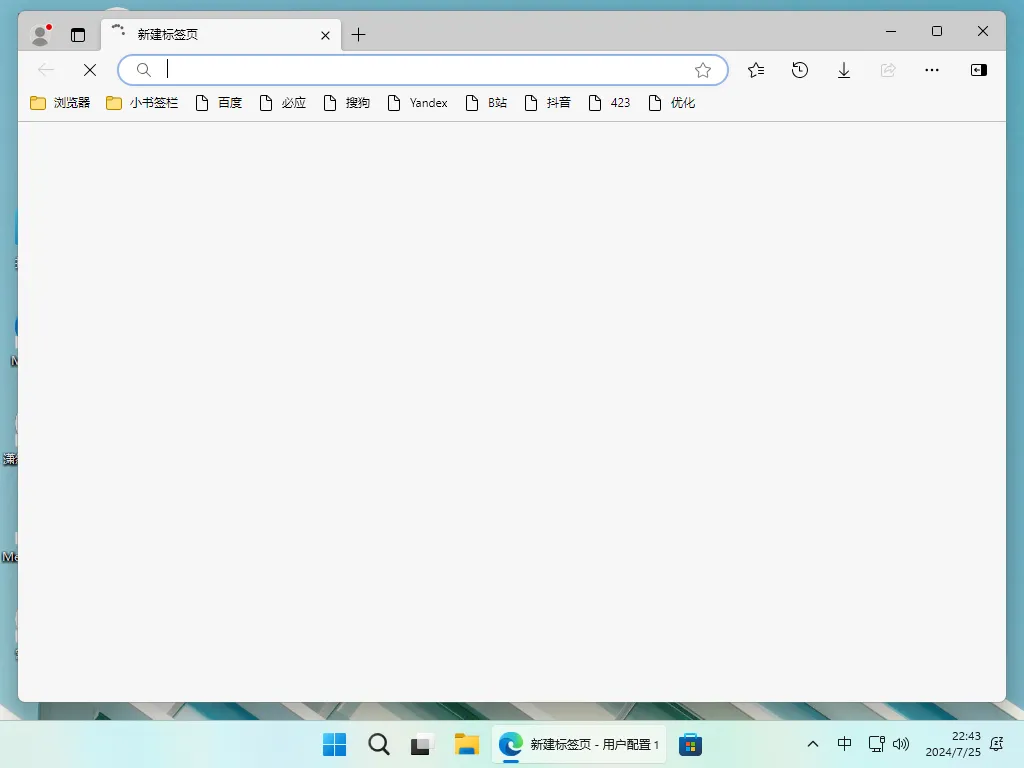
Task: Open the favorites list icon
Action: [755, 70]
